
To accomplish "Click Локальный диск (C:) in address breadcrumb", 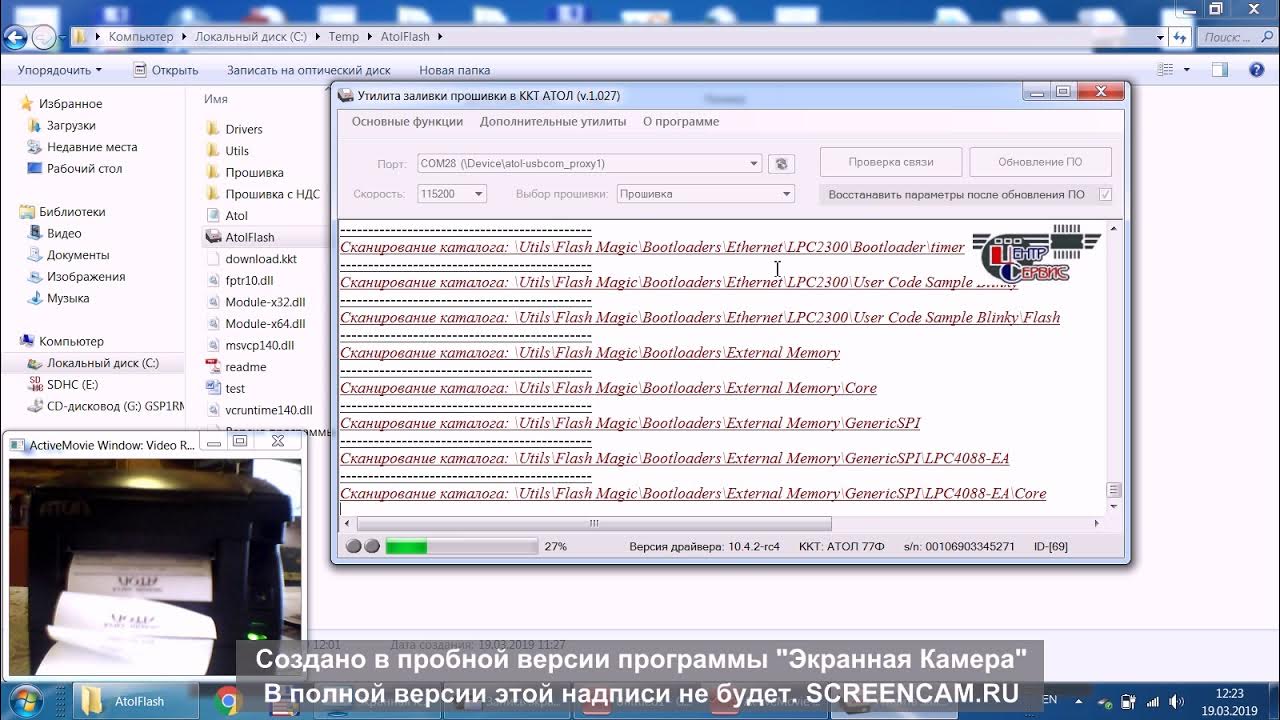I will (x=251, y=37).
